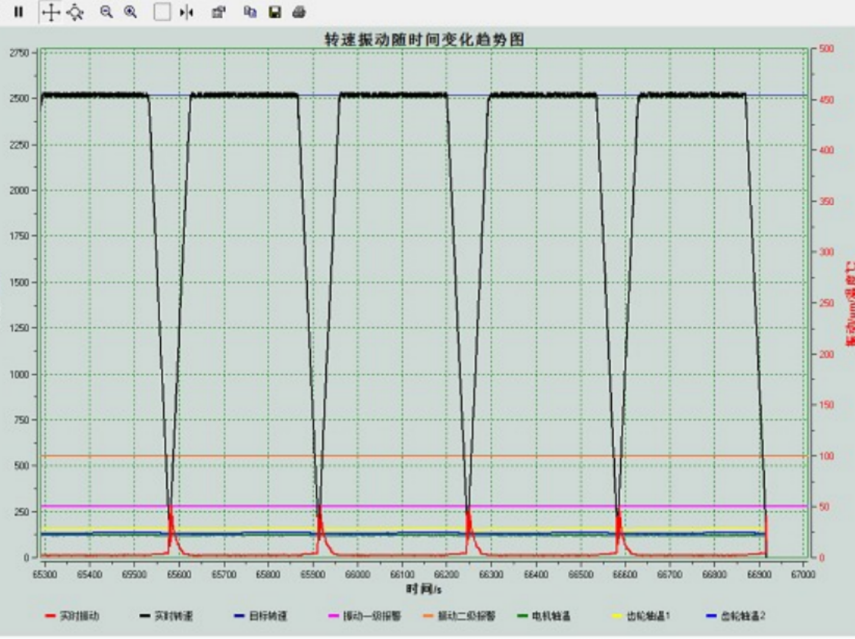Print the trend chart
The height and width of the screenshot is (639, 855).
tap(298, 12)
